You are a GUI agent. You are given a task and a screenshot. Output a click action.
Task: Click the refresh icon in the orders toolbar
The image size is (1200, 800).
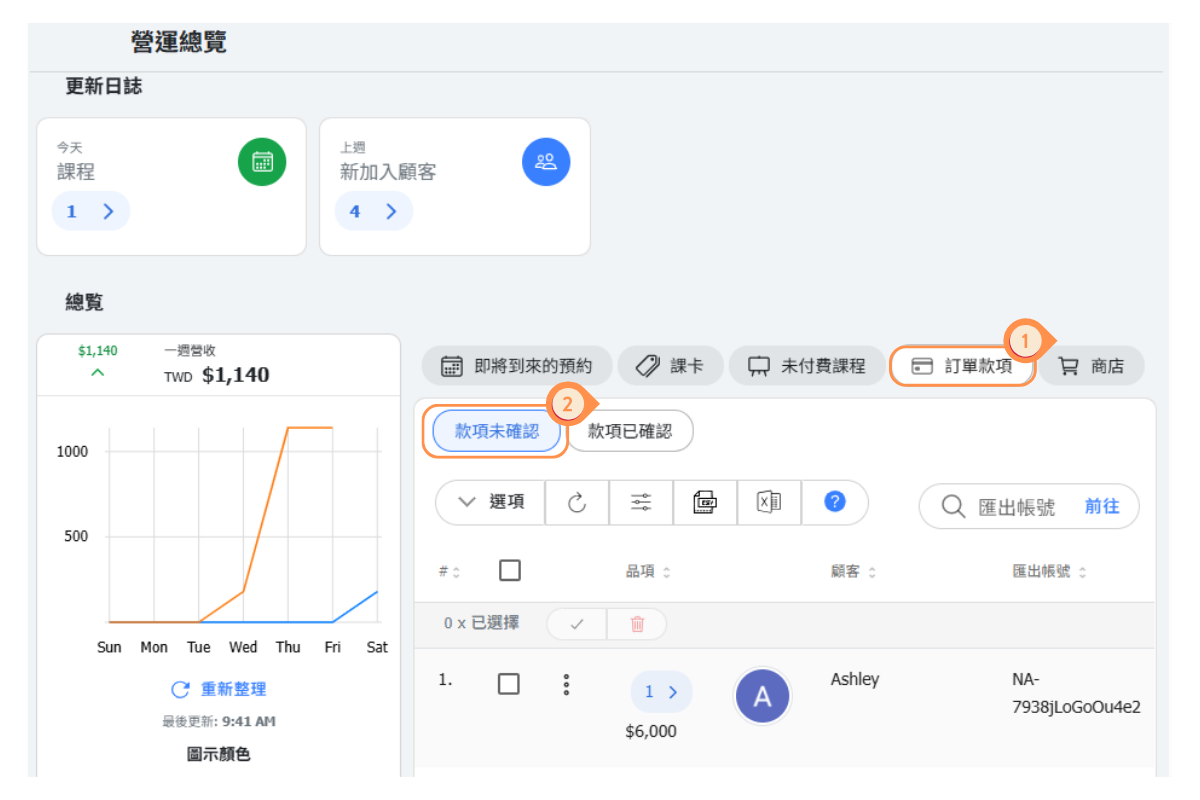(577, 503)
